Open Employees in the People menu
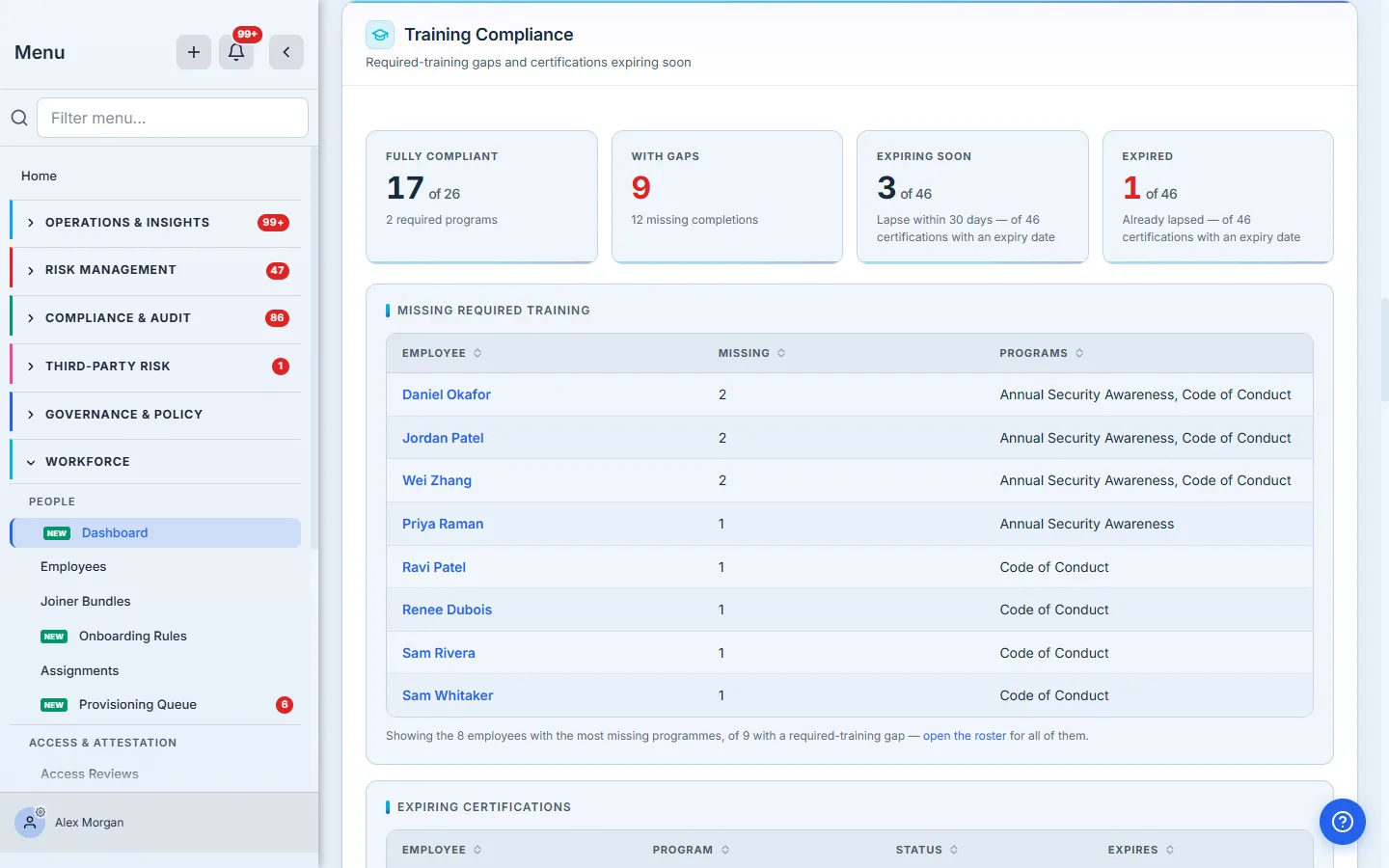 [x=73, y=567]
